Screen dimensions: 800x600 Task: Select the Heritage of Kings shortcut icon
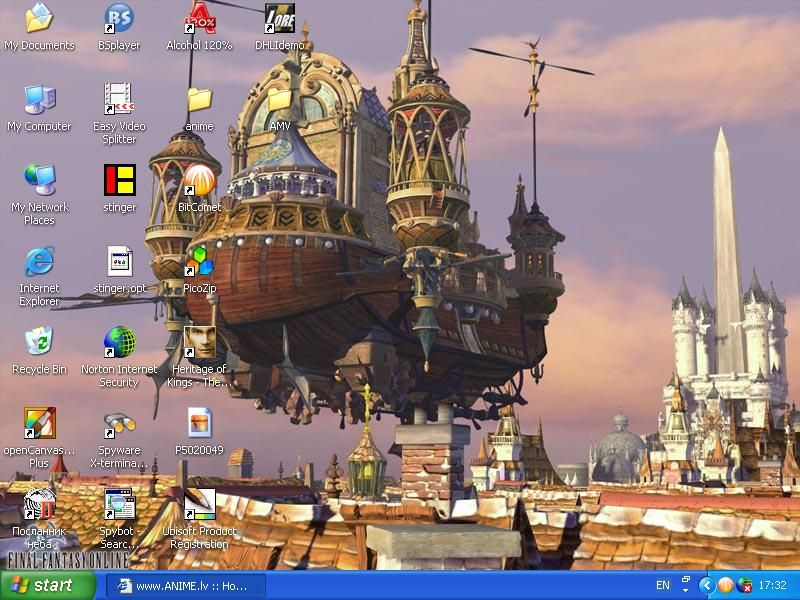[199, 341]
